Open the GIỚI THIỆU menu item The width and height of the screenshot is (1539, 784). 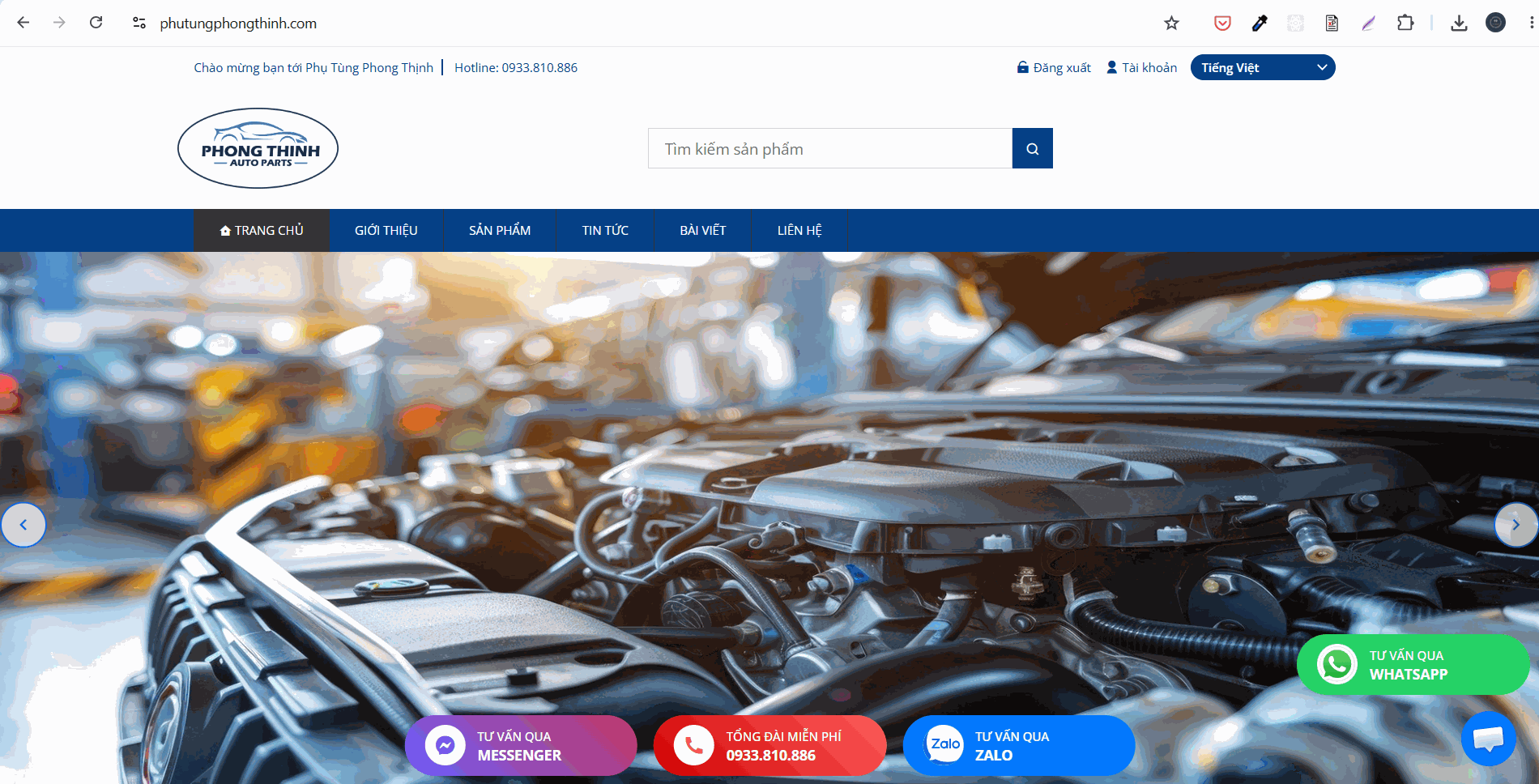coord(386,230)
